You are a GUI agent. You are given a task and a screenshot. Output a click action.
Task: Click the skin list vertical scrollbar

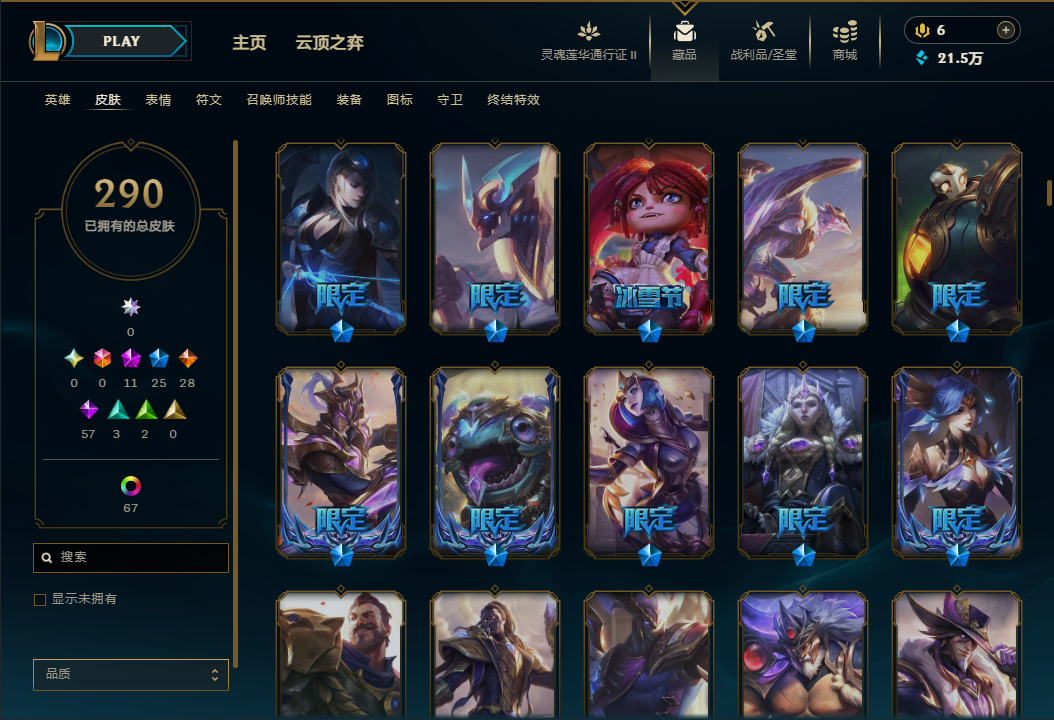pyautogui.click(x=1049, y=192)
